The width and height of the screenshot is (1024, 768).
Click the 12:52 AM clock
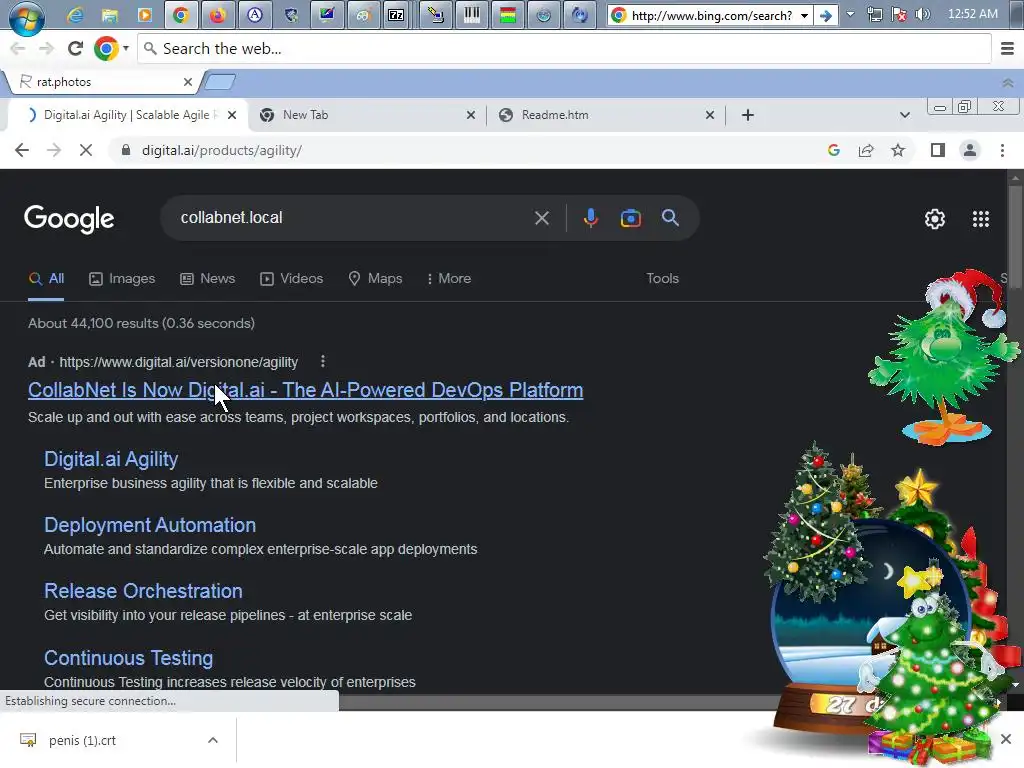(972, 14)
